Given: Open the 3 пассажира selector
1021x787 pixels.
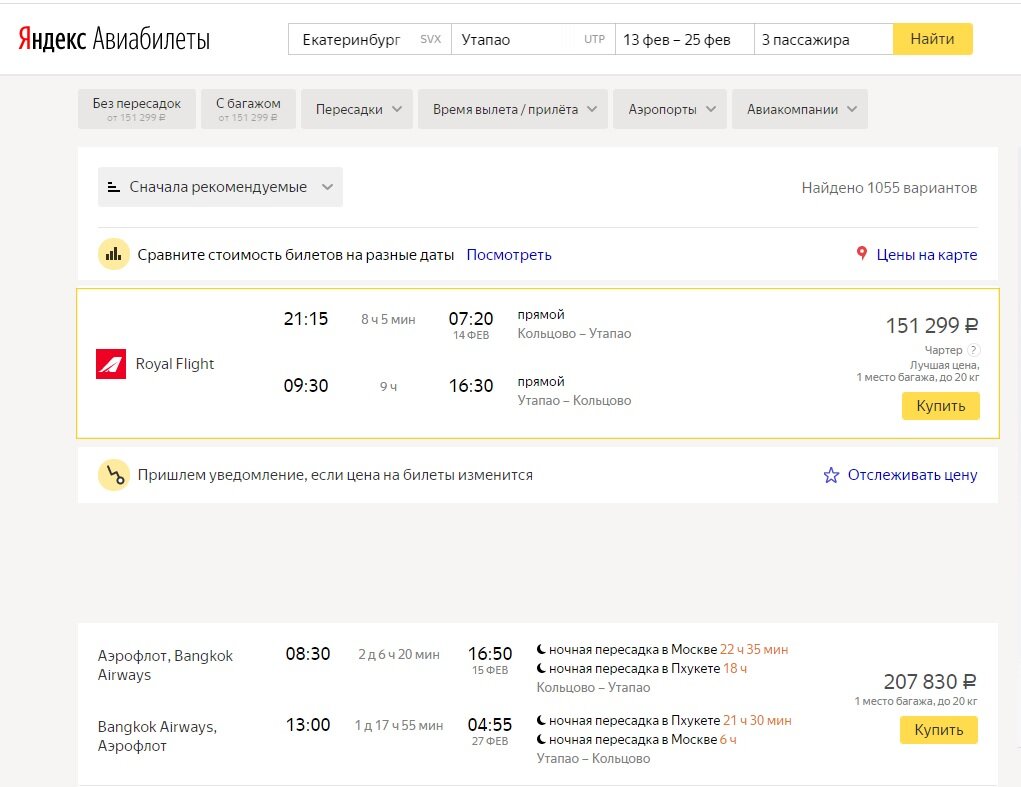Looking at the screenshot, I should tap(823, 39).
